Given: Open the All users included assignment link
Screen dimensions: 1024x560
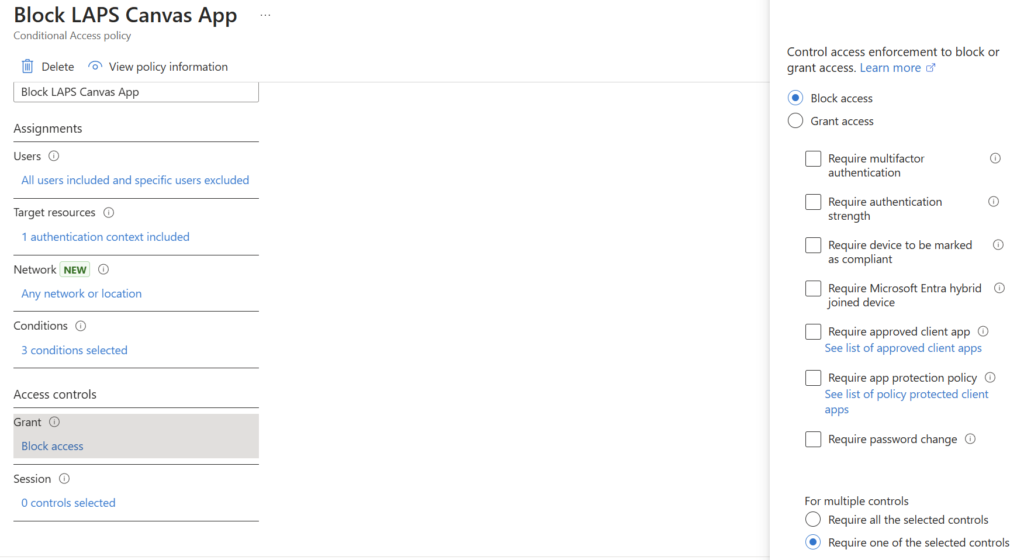Looking at the screenshot, I should coord(135,181).
